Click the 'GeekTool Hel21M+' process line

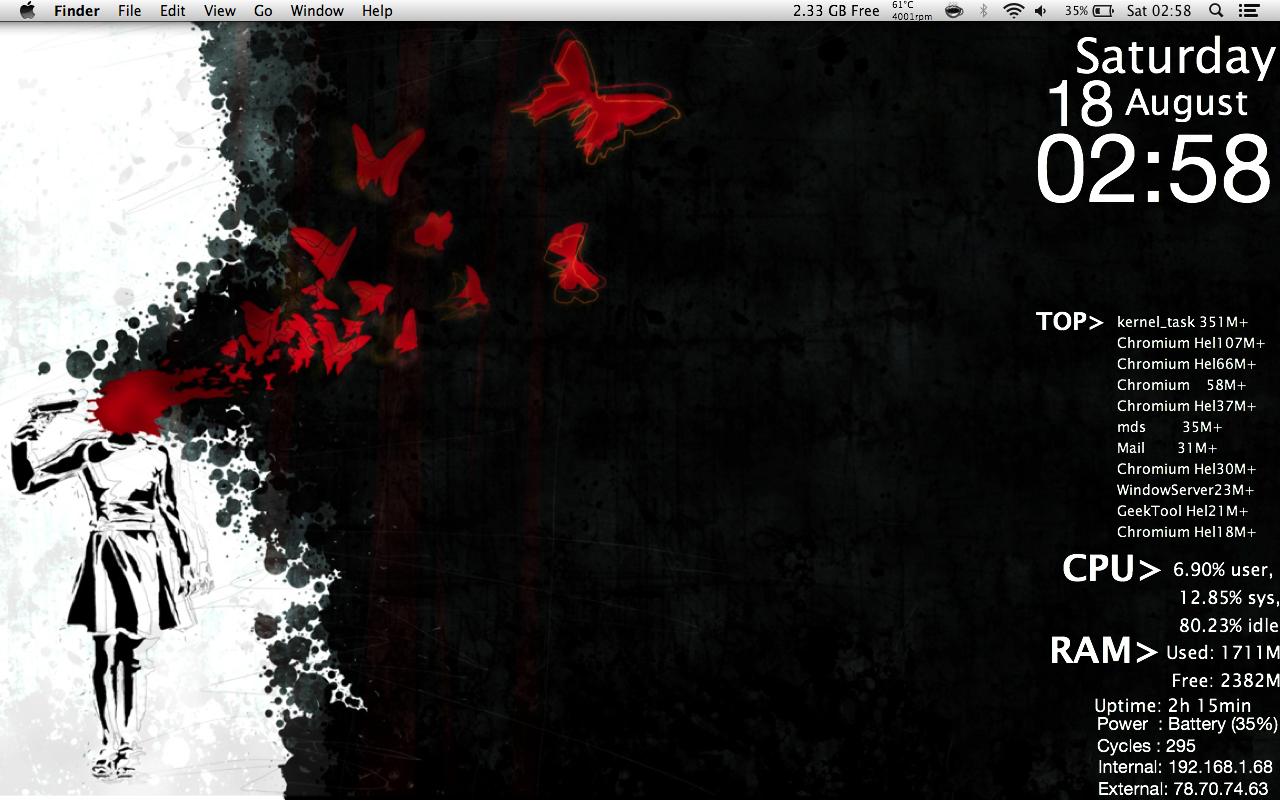(1183, 511)
